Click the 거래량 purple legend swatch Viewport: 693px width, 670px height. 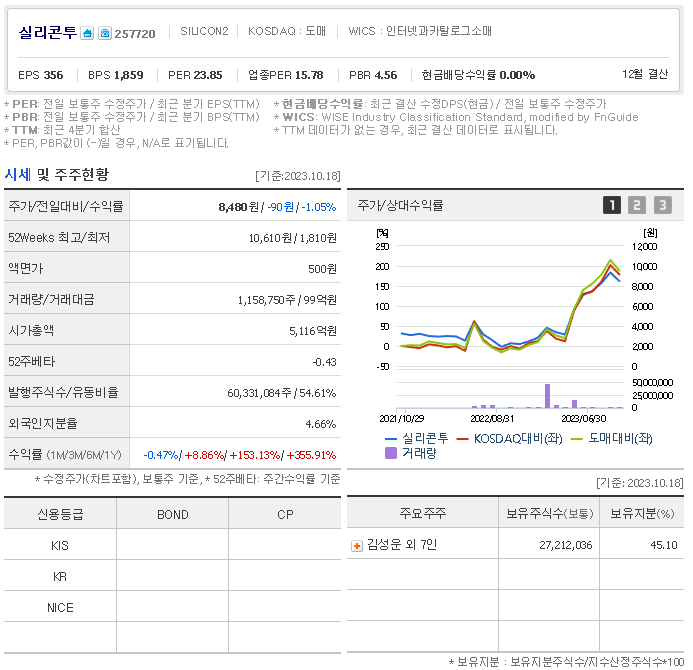(391, 453)
